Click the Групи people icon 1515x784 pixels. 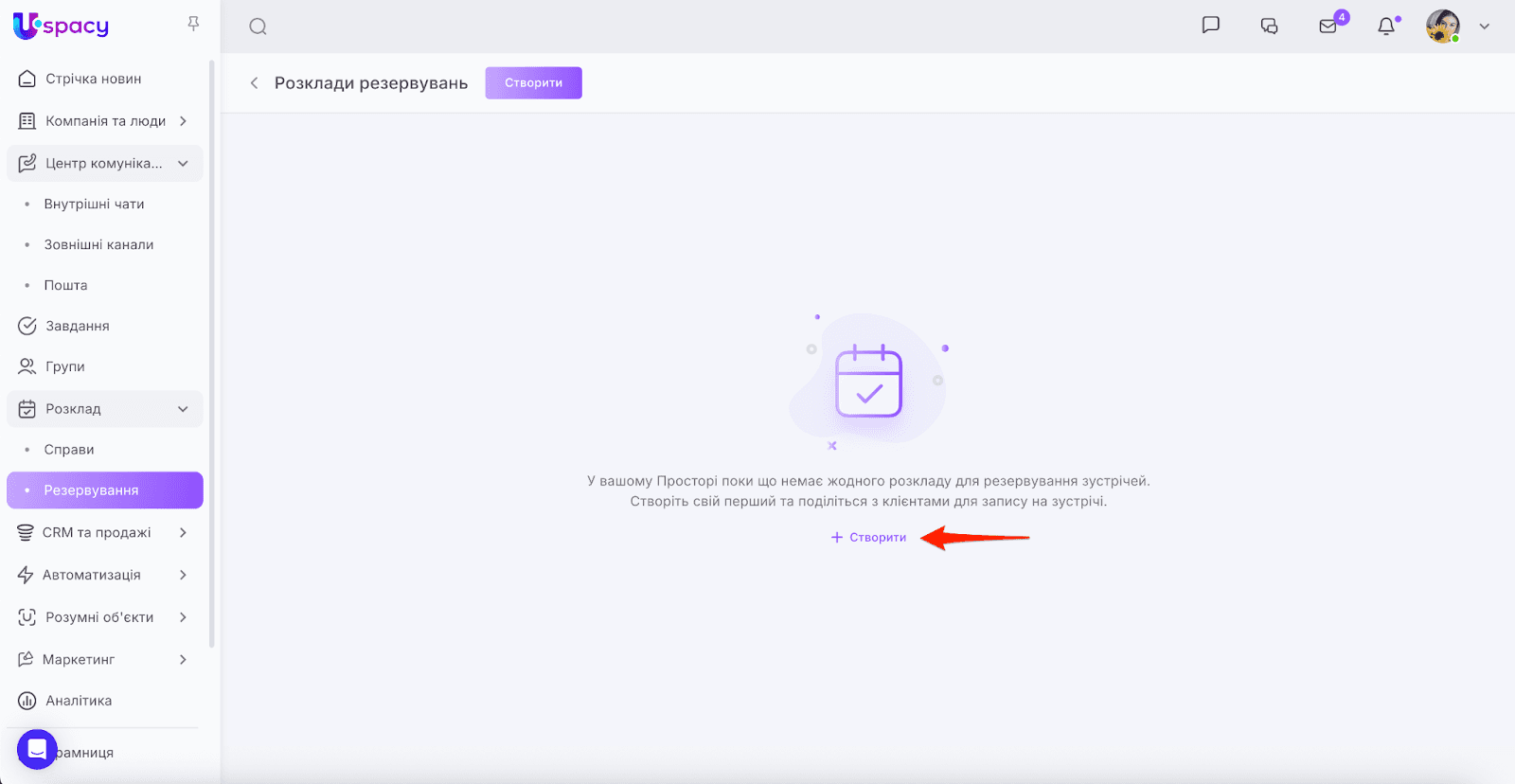[27, 366]
